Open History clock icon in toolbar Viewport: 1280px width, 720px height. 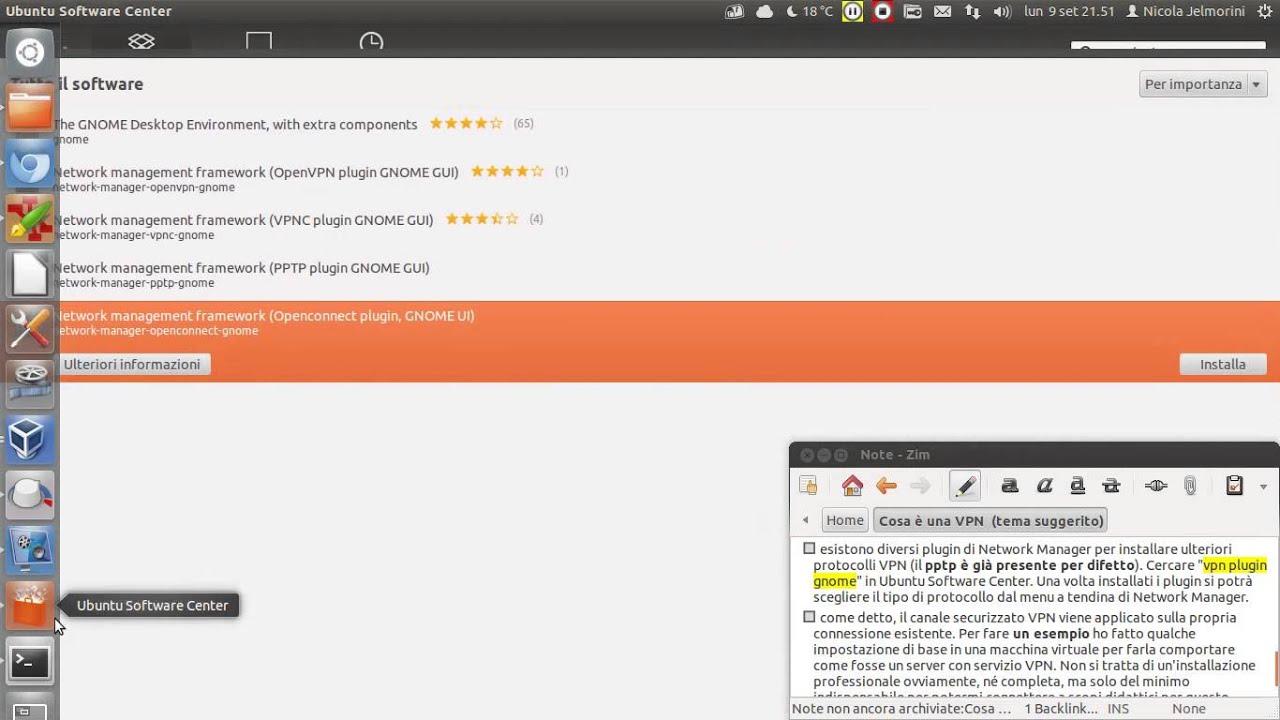point(371,42)
